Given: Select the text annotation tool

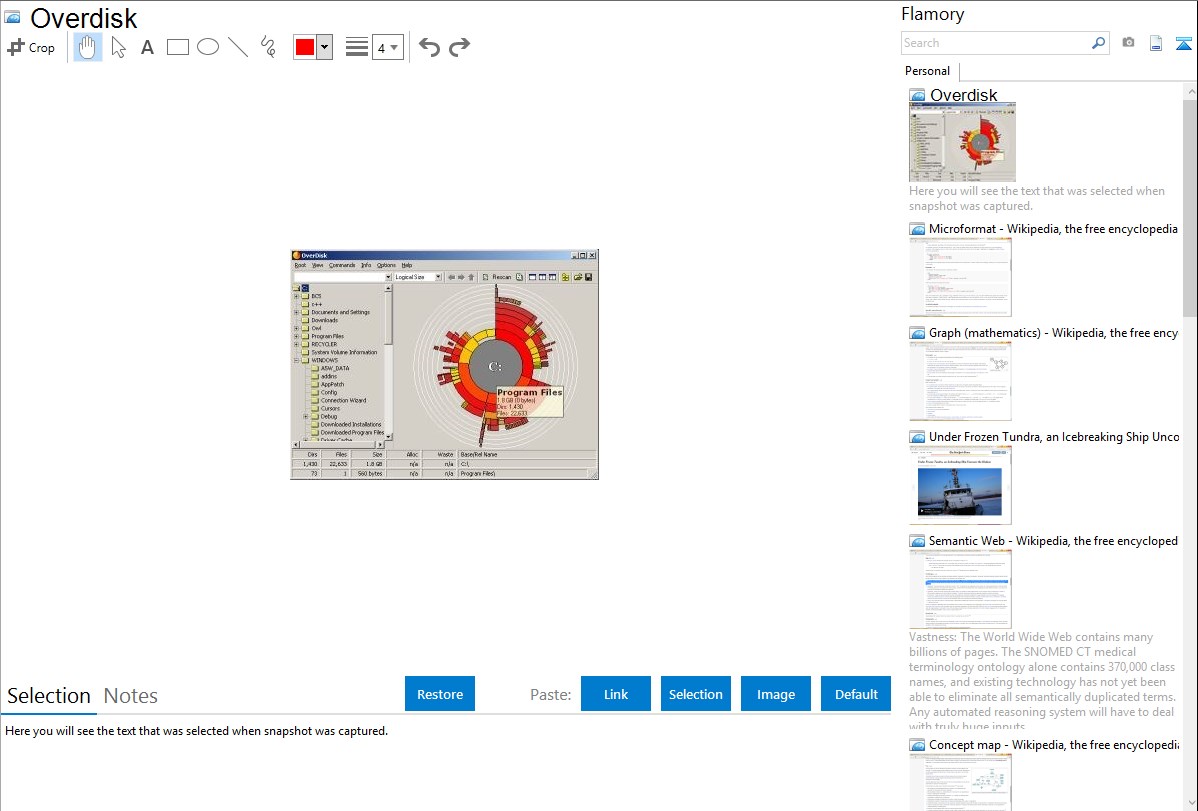Looking at the screenshot, I should 147,47.
